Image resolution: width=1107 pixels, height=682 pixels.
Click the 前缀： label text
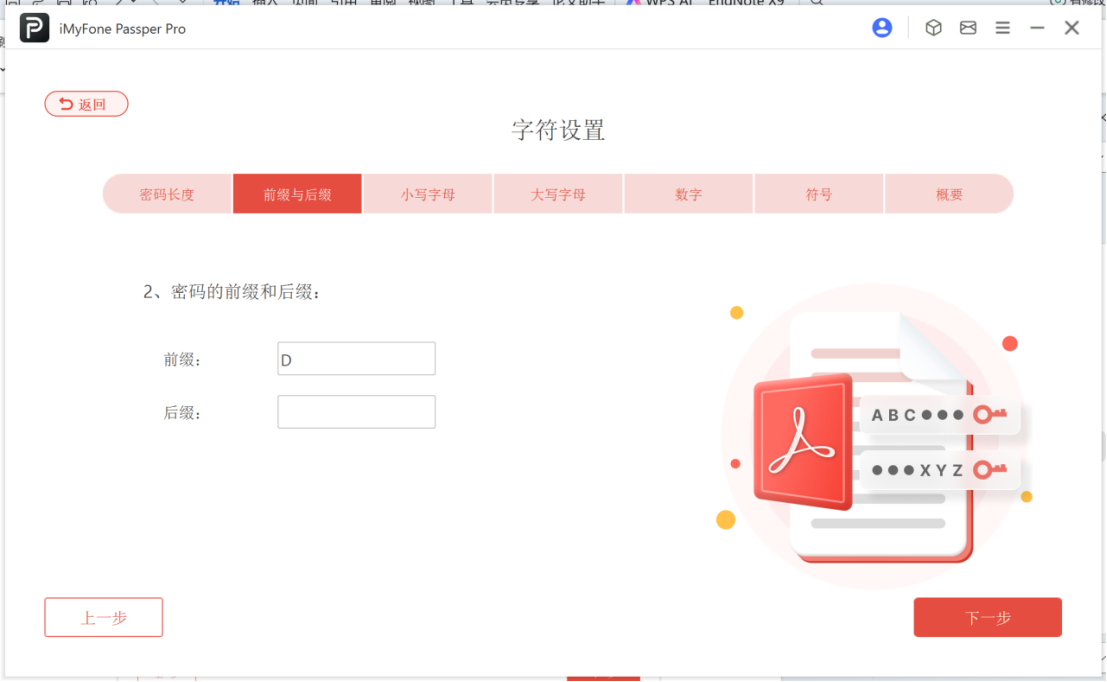(183, 360)
